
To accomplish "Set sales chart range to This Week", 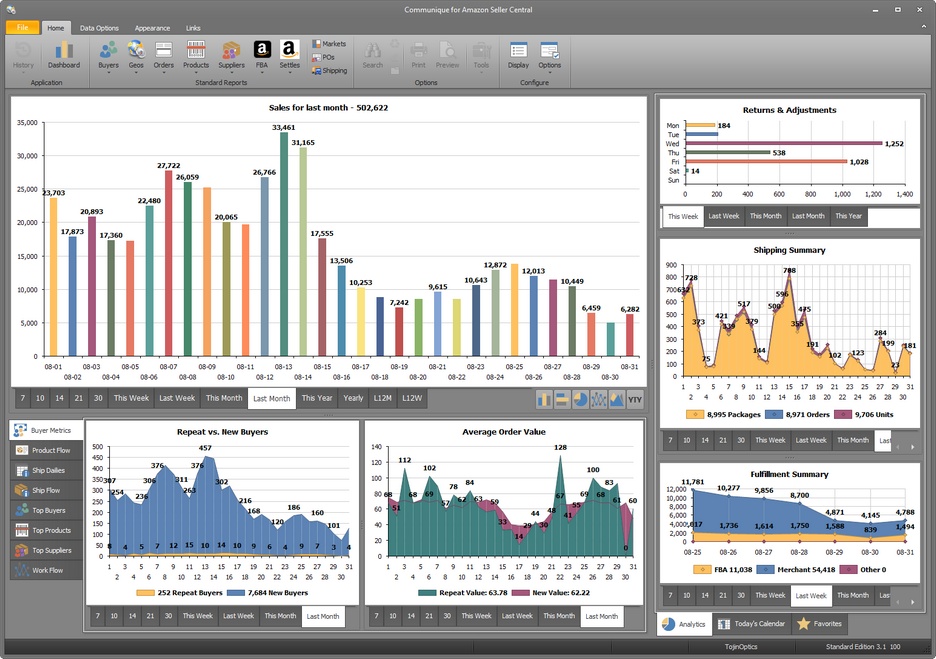I will [x=131, y=398].
